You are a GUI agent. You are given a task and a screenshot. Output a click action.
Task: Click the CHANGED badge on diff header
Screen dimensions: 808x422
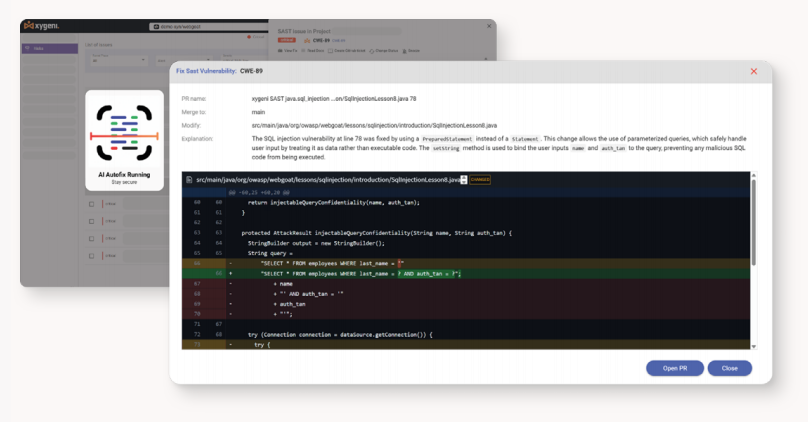479,180
